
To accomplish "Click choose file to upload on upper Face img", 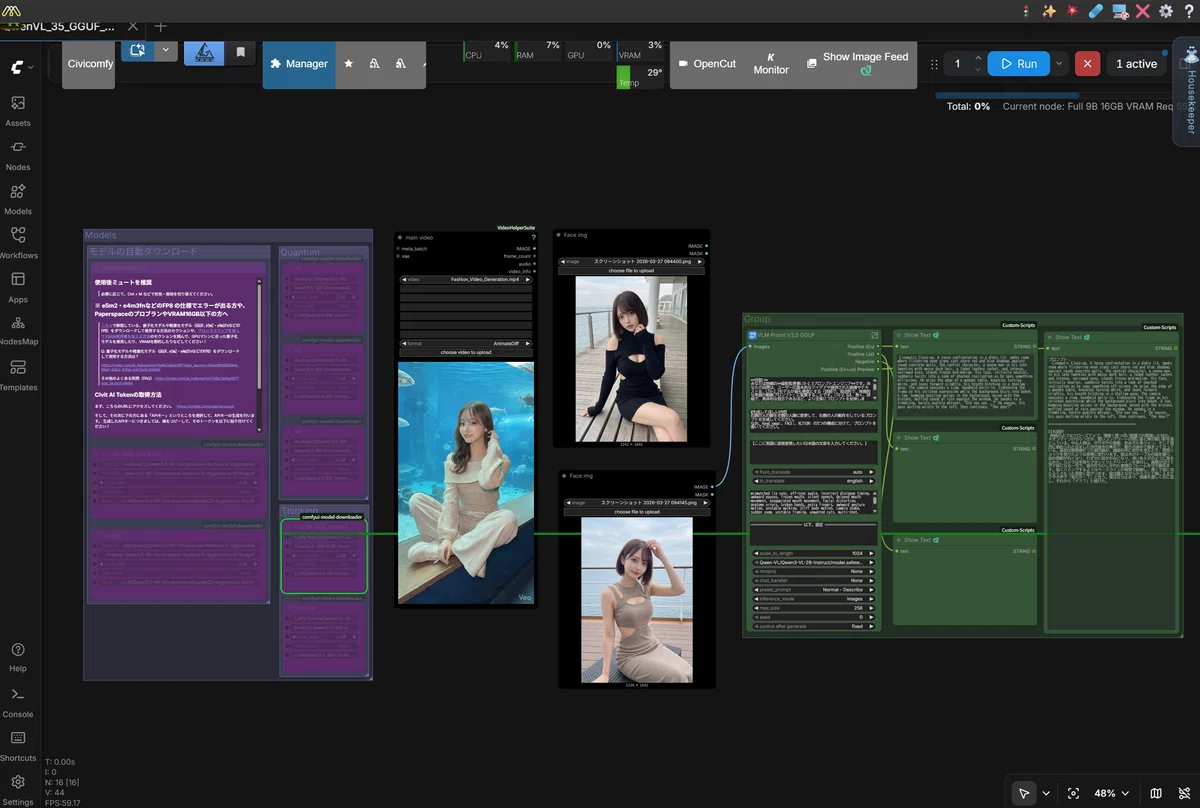I will pyautogui.click(x=631, y=270).
